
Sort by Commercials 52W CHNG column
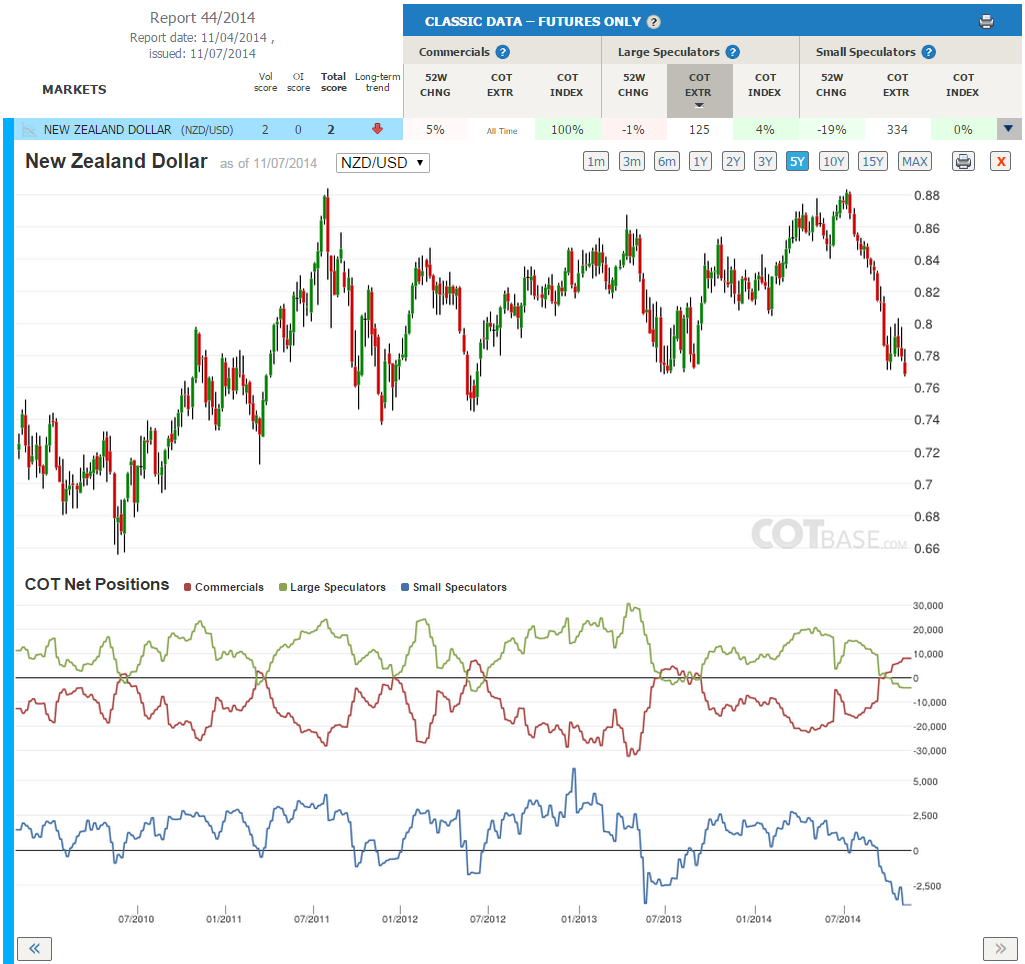435,85
